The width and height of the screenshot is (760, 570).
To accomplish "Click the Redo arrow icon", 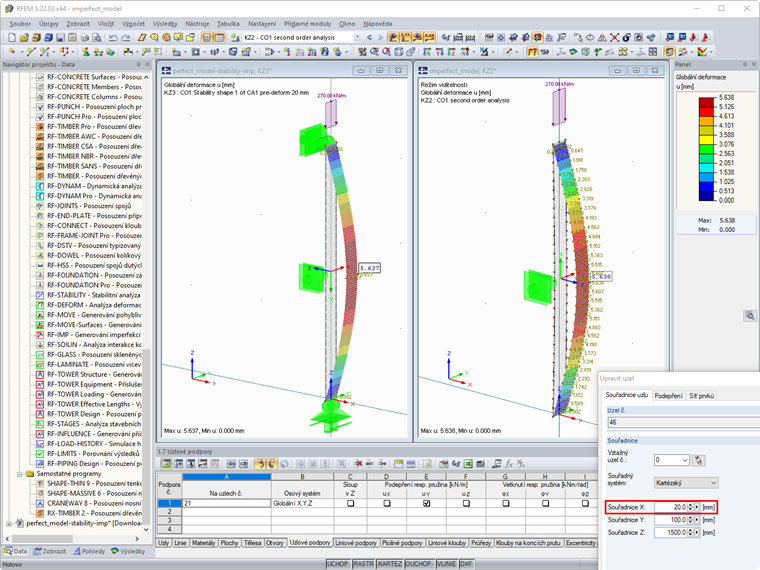I will 125,37.
